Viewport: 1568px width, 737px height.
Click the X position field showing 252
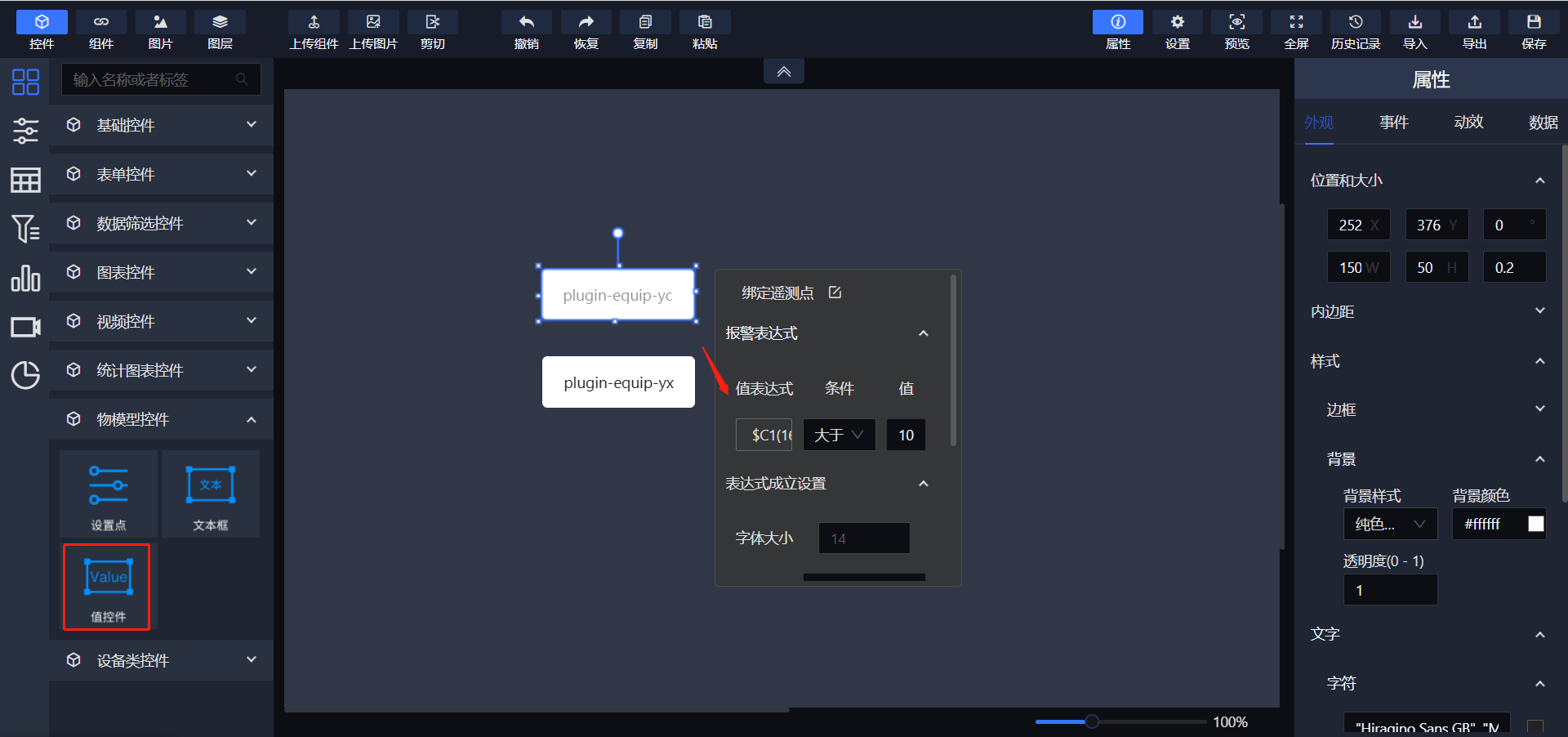pos(1359,225)
